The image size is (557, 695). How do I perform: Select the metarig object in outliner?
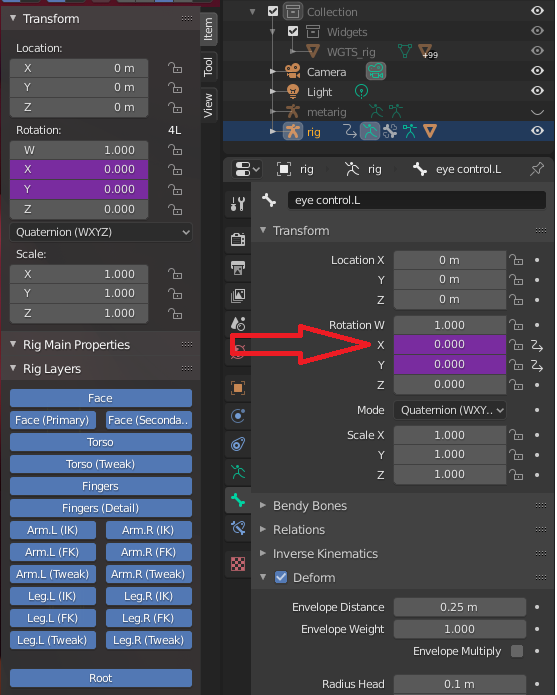pyautogui.click(x=327, y=112)
